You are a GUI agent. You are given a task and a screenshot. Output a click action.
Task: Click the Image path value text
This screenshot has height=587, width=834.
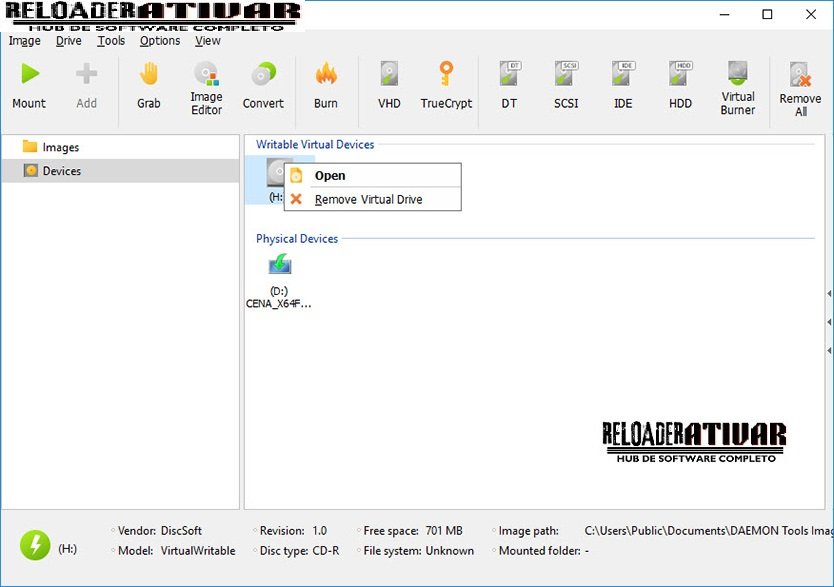(x=708, y=531)
